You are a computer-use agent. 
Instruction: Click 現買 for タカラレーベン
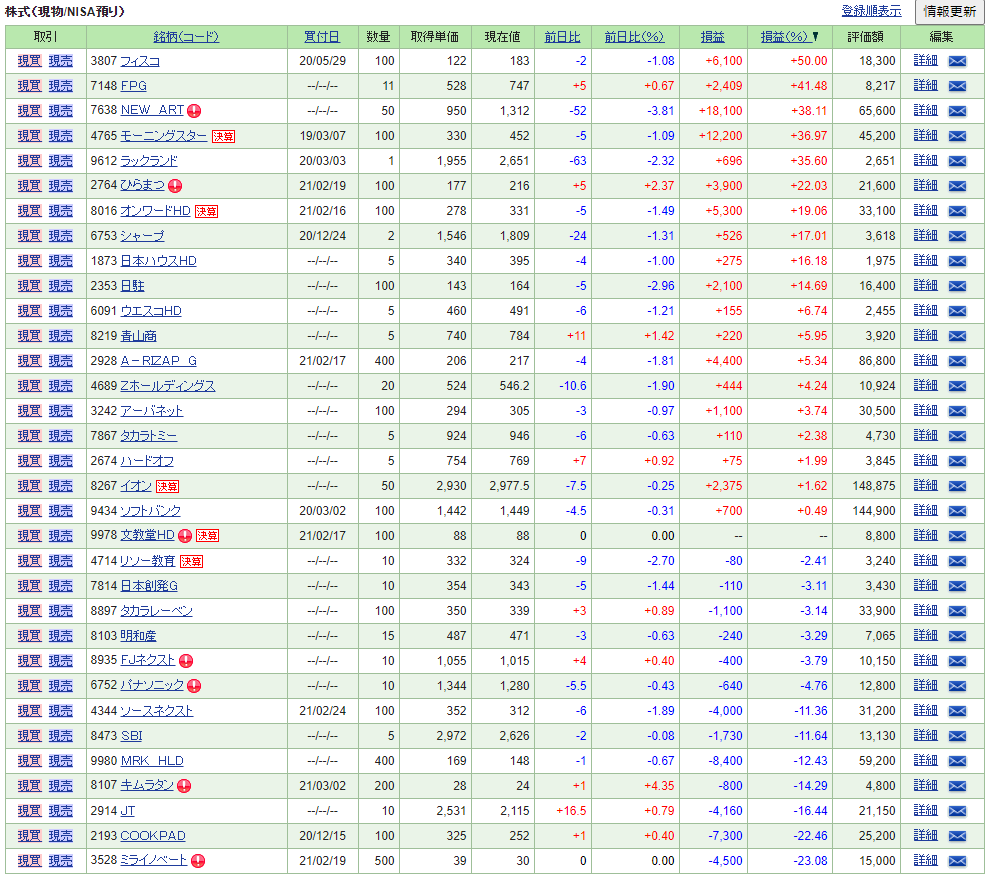(x=29, y=611)
